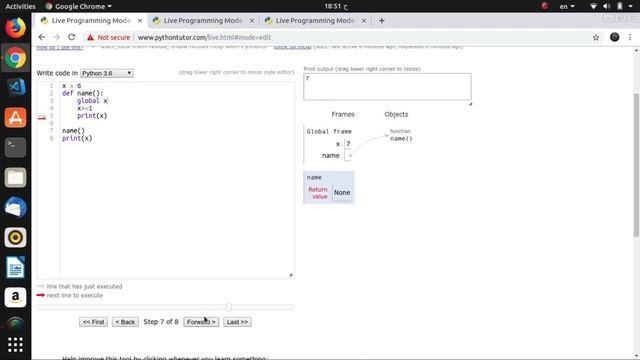Click the value 7 of x in Global frame
The image size is (640, 360).
pyautogui.click(x=348, y=144)
